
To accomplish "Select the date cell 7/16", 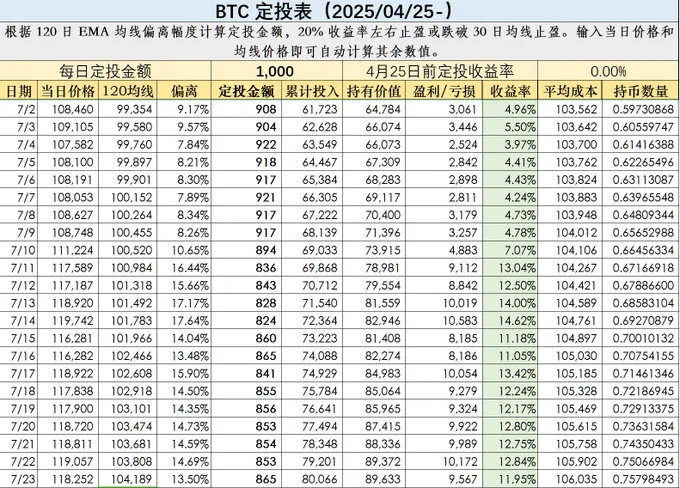I will click(19, 356).
